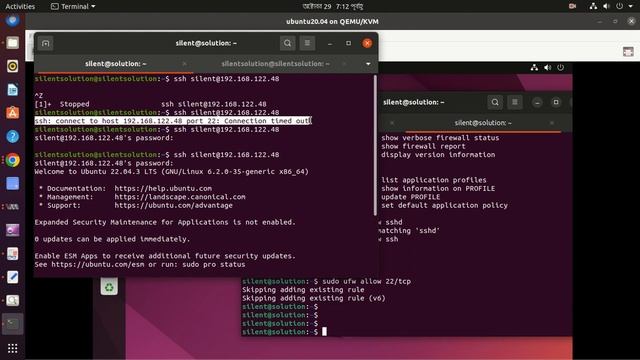
Task: Click 'set default application policy' text
Action: coord(444,205)
